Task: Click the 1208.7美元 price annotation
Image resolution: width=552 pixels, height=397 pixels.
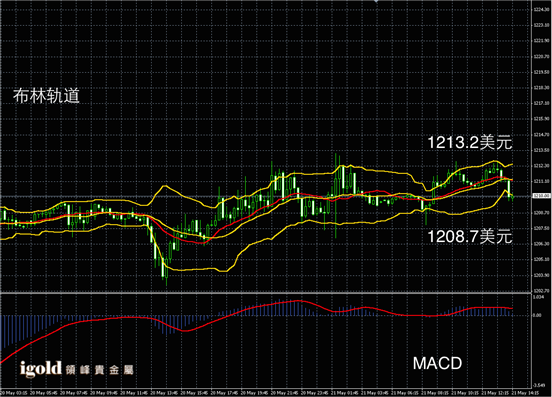Action: (470, 236)
